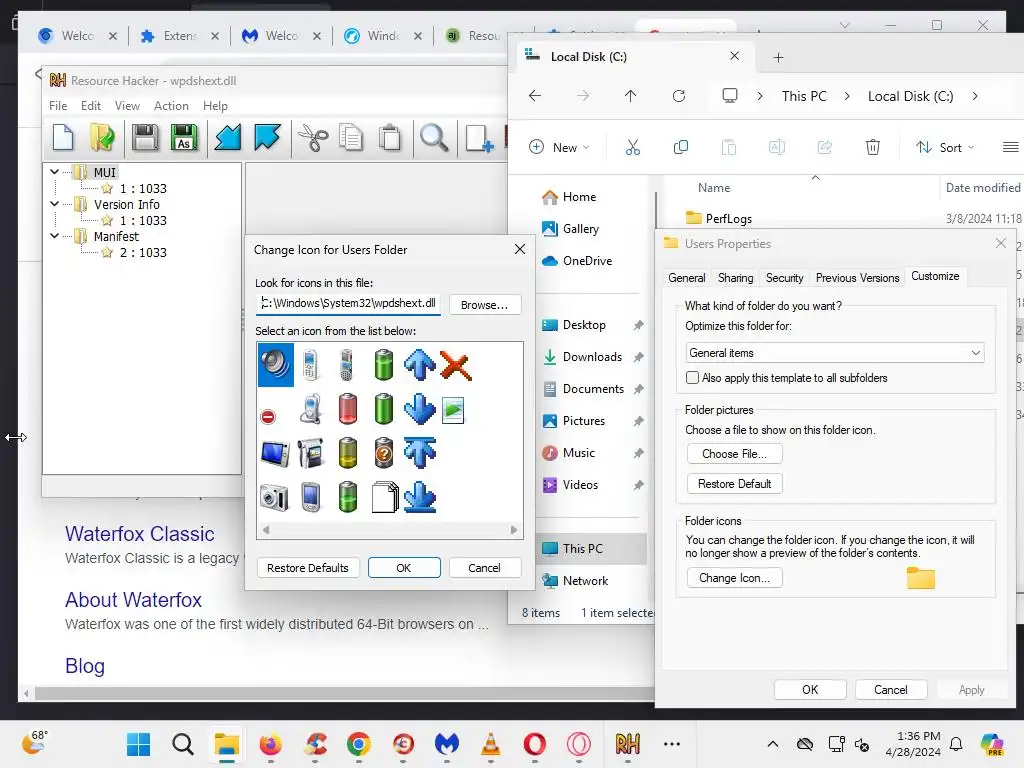Click the Delete trash icon in File Explorer
Viewport: 1024px width, 768px height.
(872, 147)
